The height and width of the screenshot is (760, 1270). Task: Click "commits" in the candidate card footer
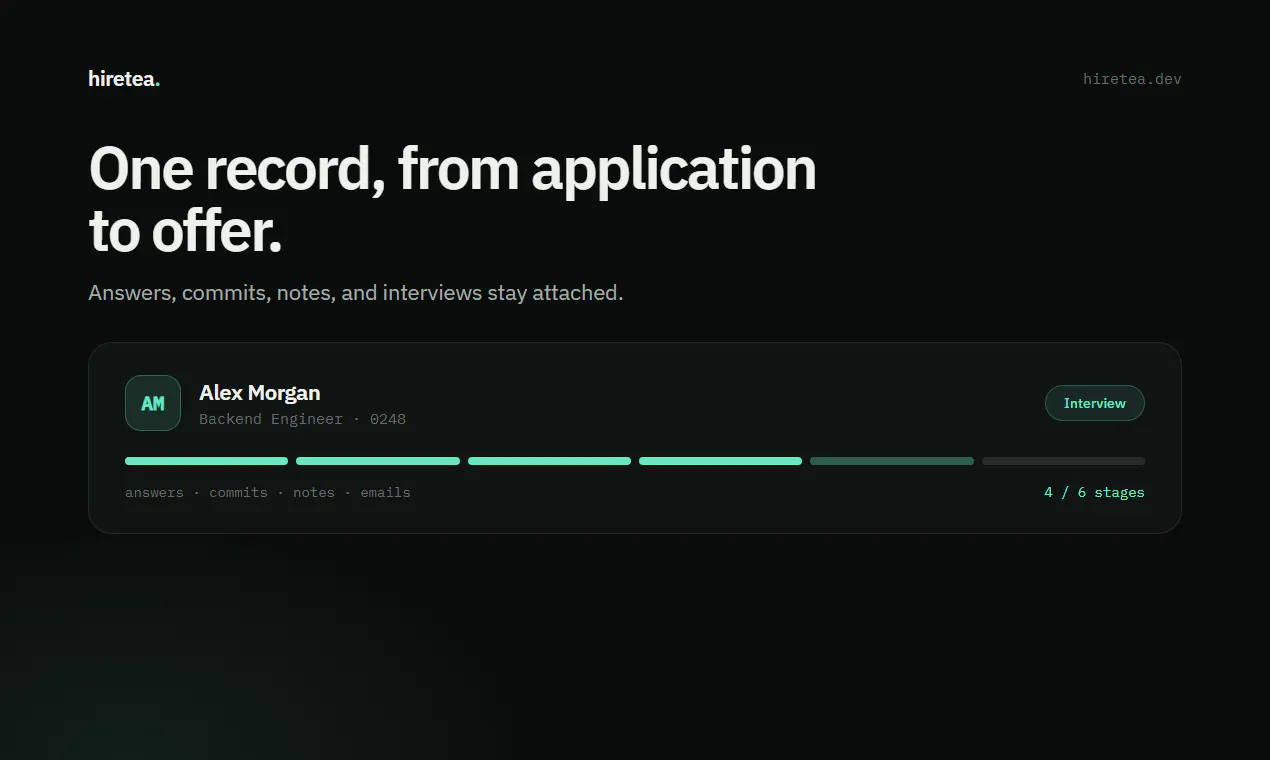point(238,492)
